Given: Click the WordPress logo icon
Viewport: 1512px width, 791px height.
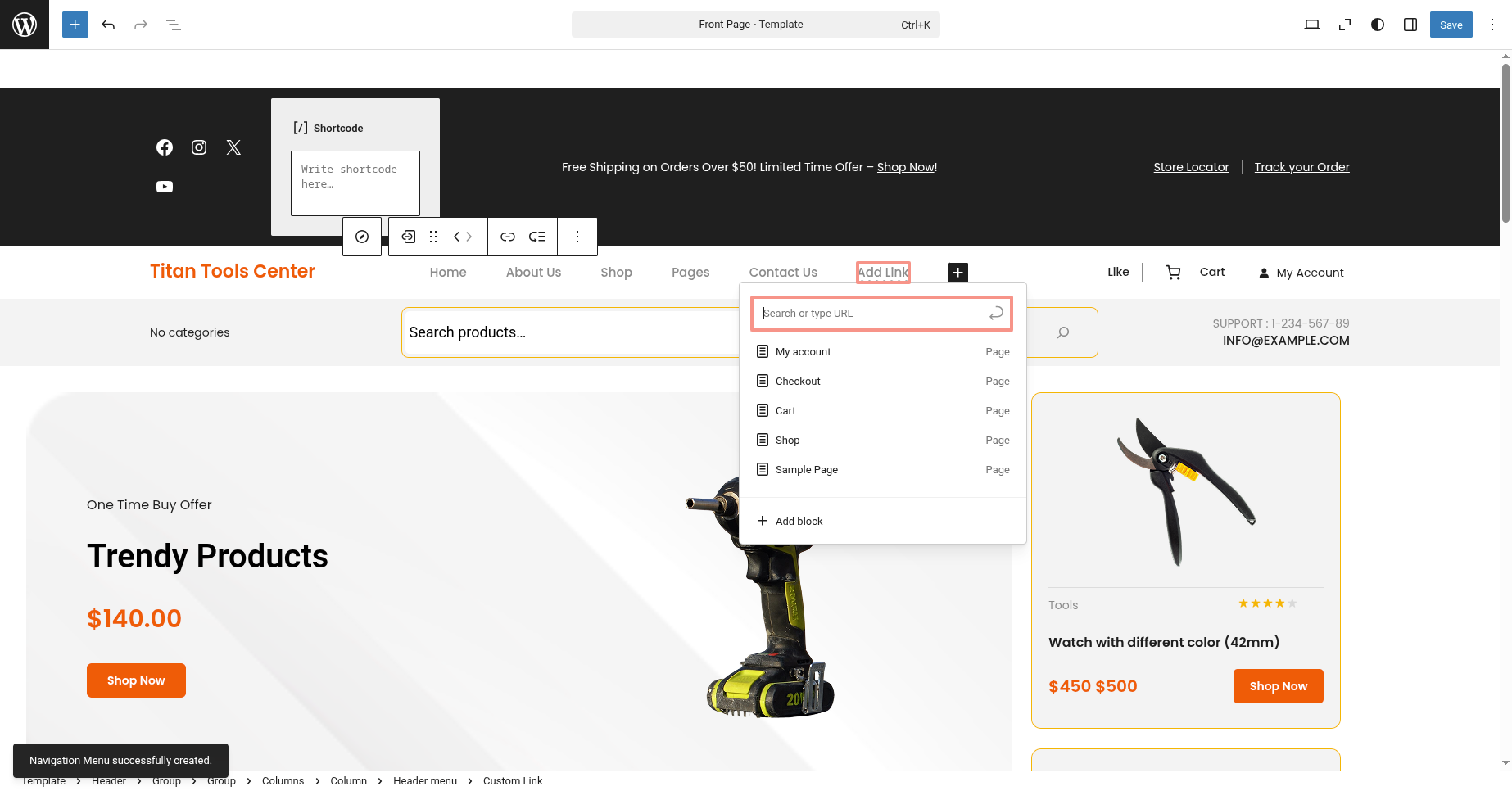Looking at the screenshot, I should click(x=25, y=25).
